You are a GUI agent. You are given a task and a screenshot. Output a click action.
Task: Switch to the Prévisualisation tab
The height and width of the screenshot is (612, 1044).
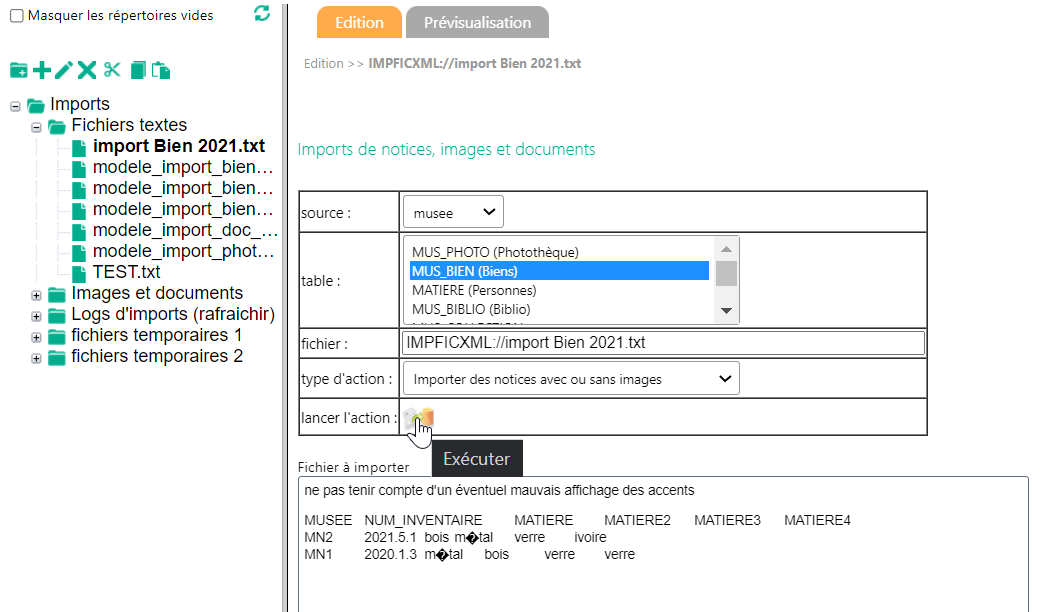477,22
